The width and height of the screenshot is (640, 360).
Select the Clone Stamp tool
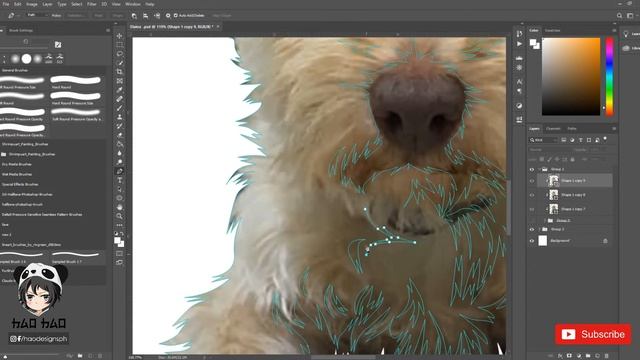[120, 117]
